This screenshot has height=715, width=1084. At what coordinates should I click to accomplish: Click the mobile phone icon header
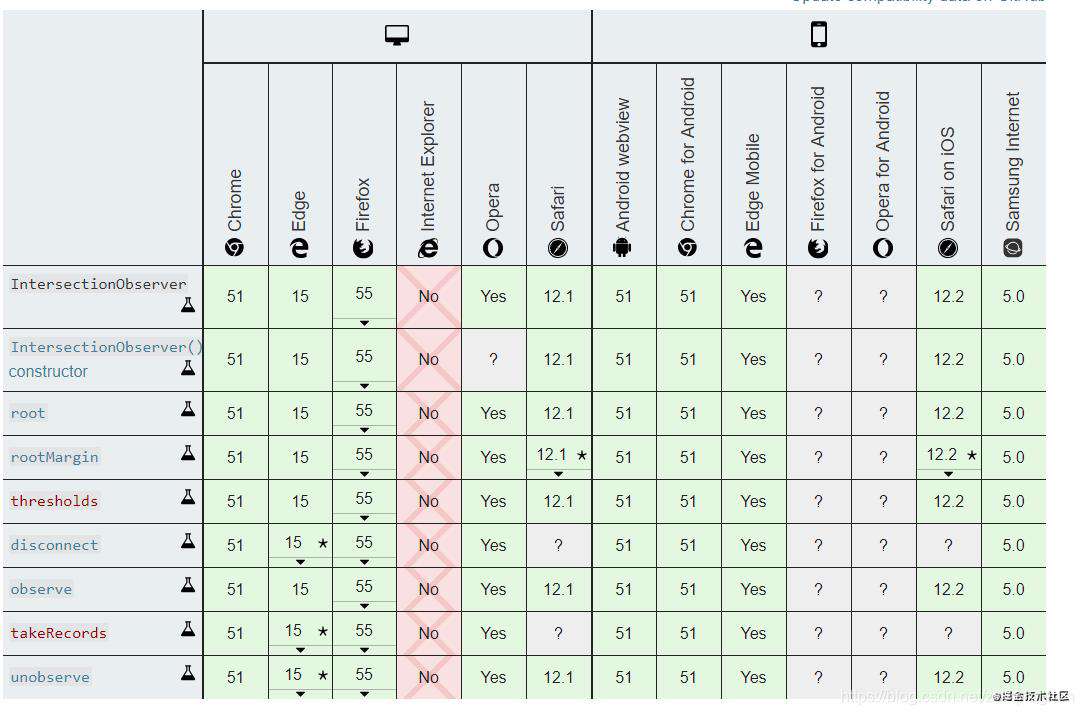tap(819, 34)
